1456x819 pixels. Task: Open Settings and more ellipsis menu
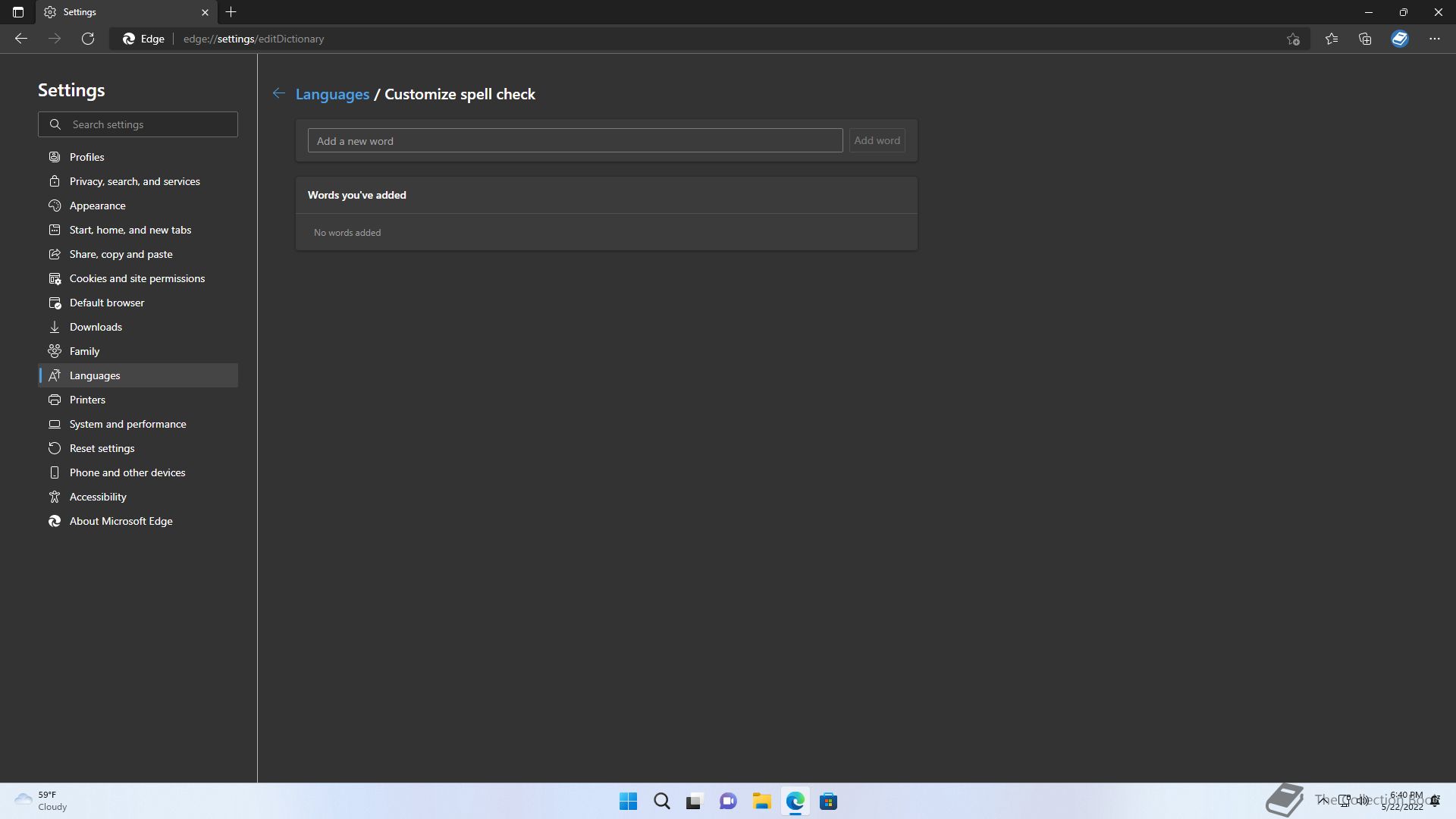pos(1434,39)
